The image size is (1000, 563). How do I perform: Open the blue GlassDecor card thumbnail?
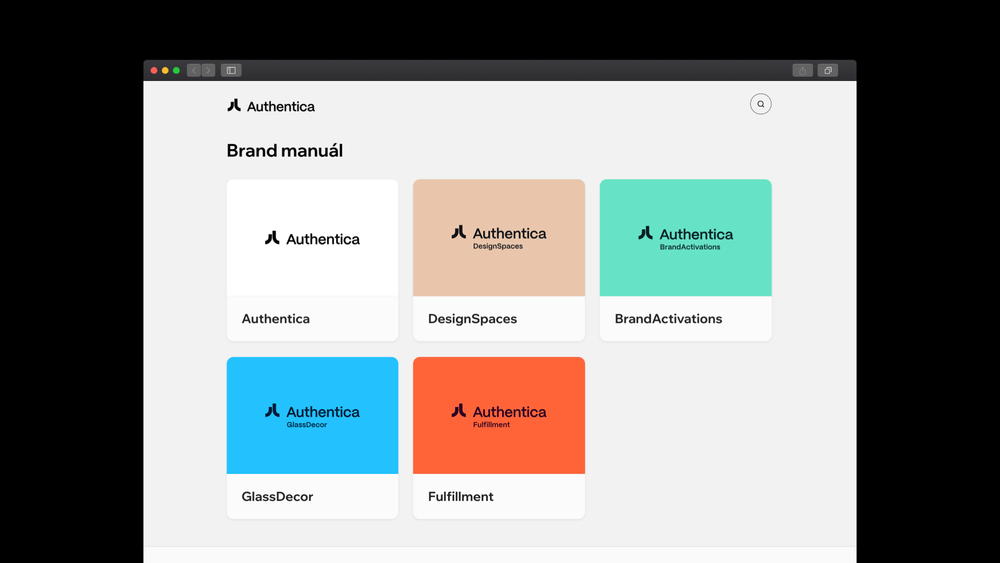(x=312, y=415)
